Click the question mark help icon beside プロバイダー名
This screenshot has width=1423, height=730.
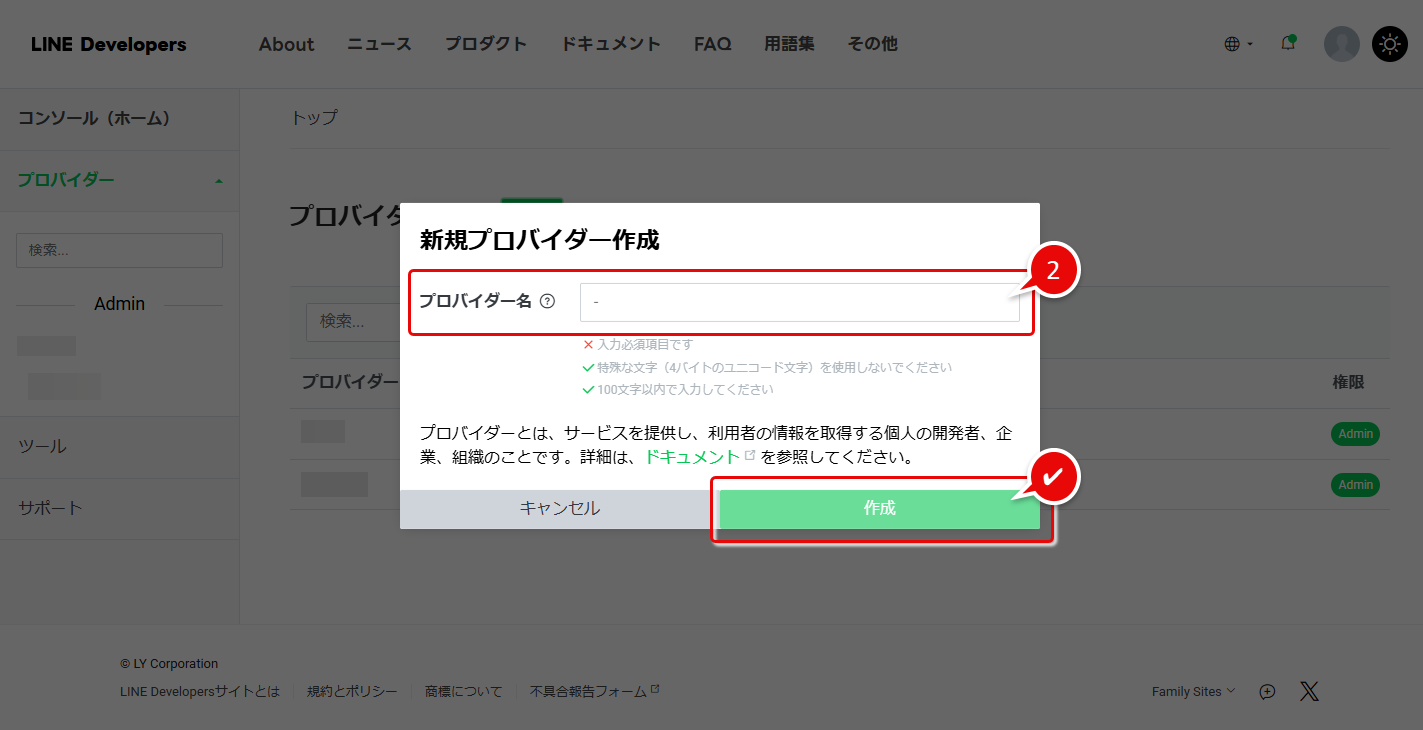pyautogui.click(x=548, y=300)
